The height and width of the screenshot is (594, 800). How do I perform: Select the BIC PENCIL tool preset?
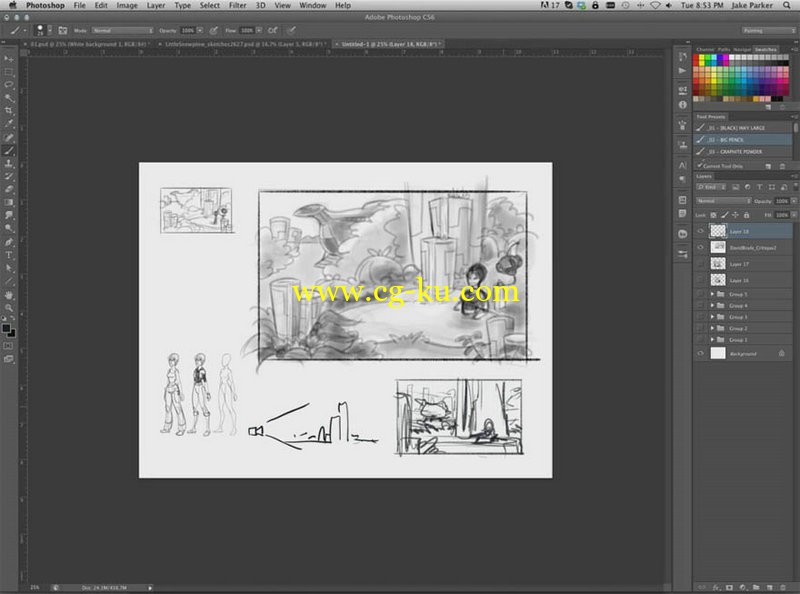[x=744, y=139]
